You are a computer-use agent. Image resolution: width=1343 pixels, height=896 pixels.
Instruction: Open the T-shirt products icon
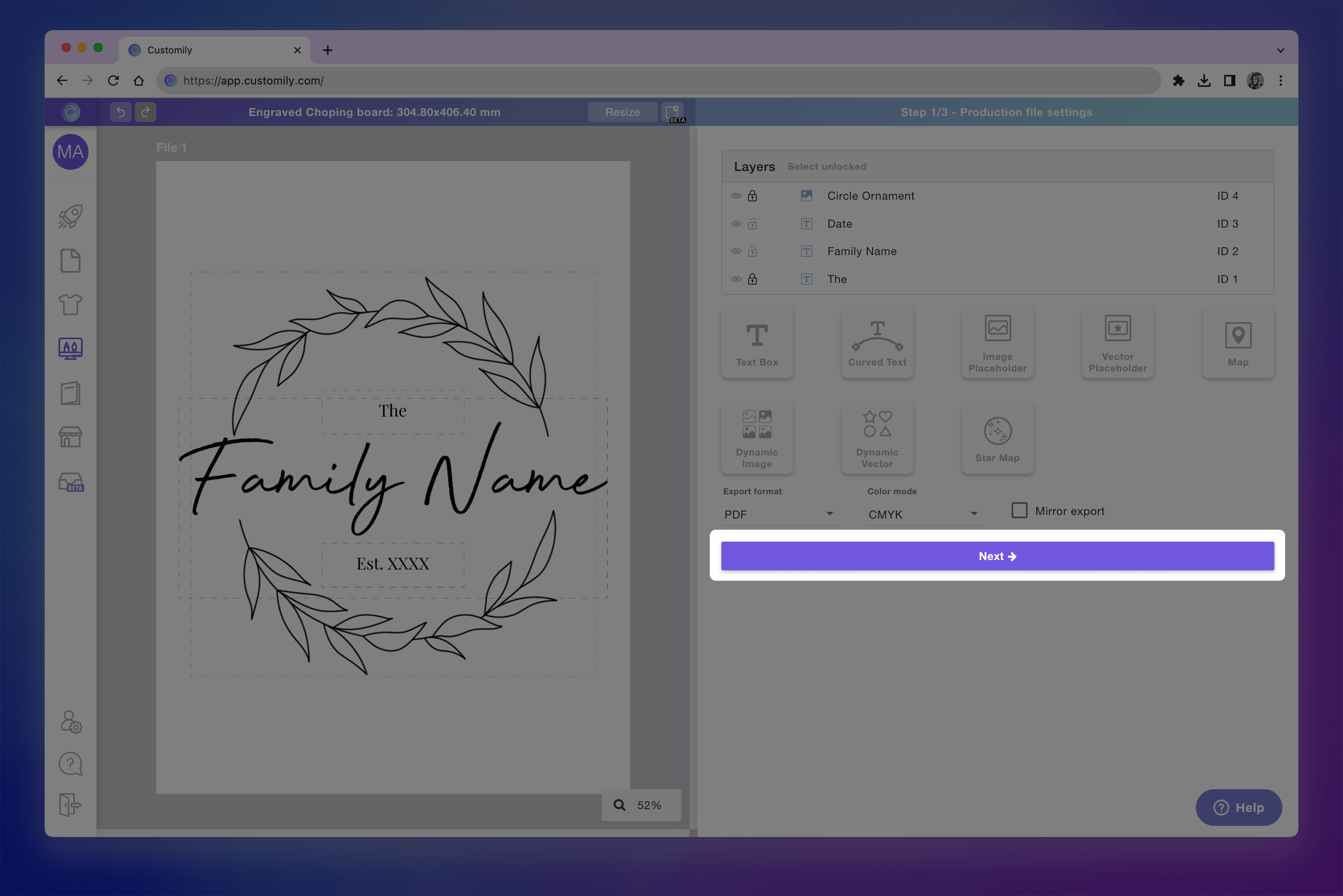(x=70, y=305)
